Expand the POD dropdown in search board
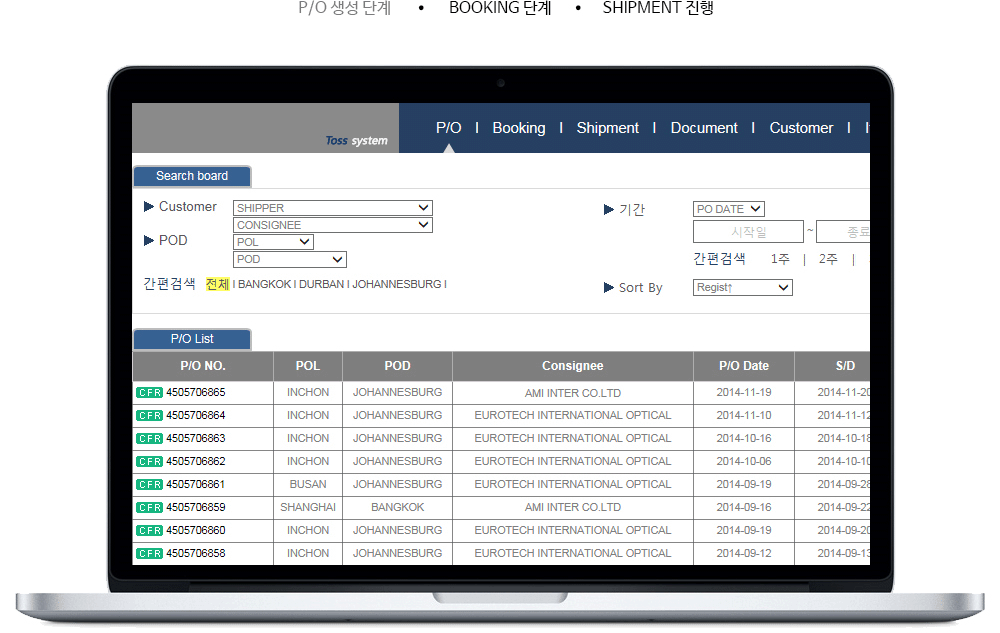The width and height of the screenshot is (1000, 633). 290,259
